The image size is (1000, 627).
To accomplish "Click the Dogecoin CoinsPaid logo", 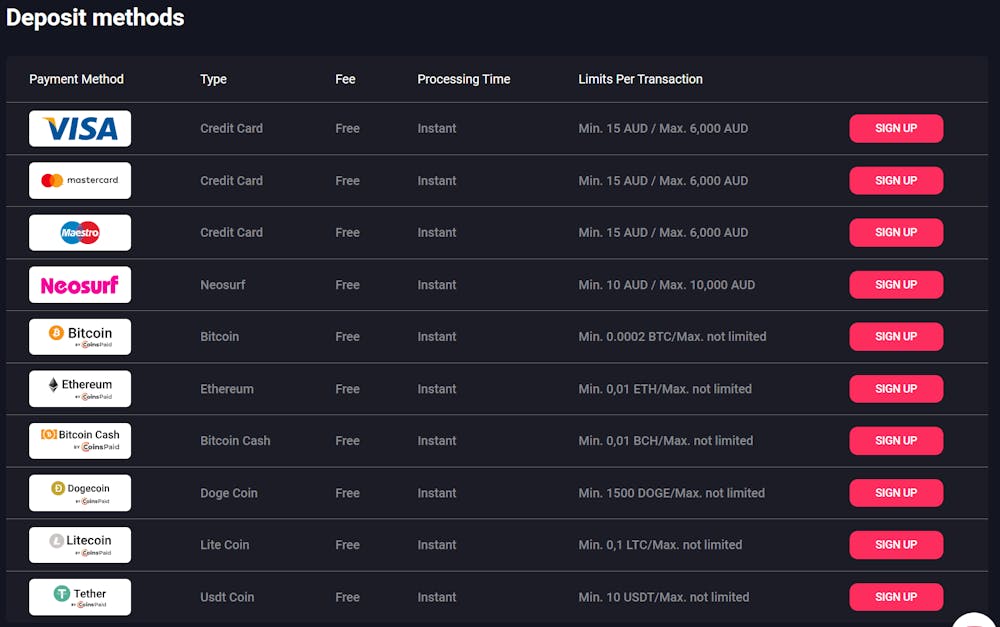I will point(80,493).
